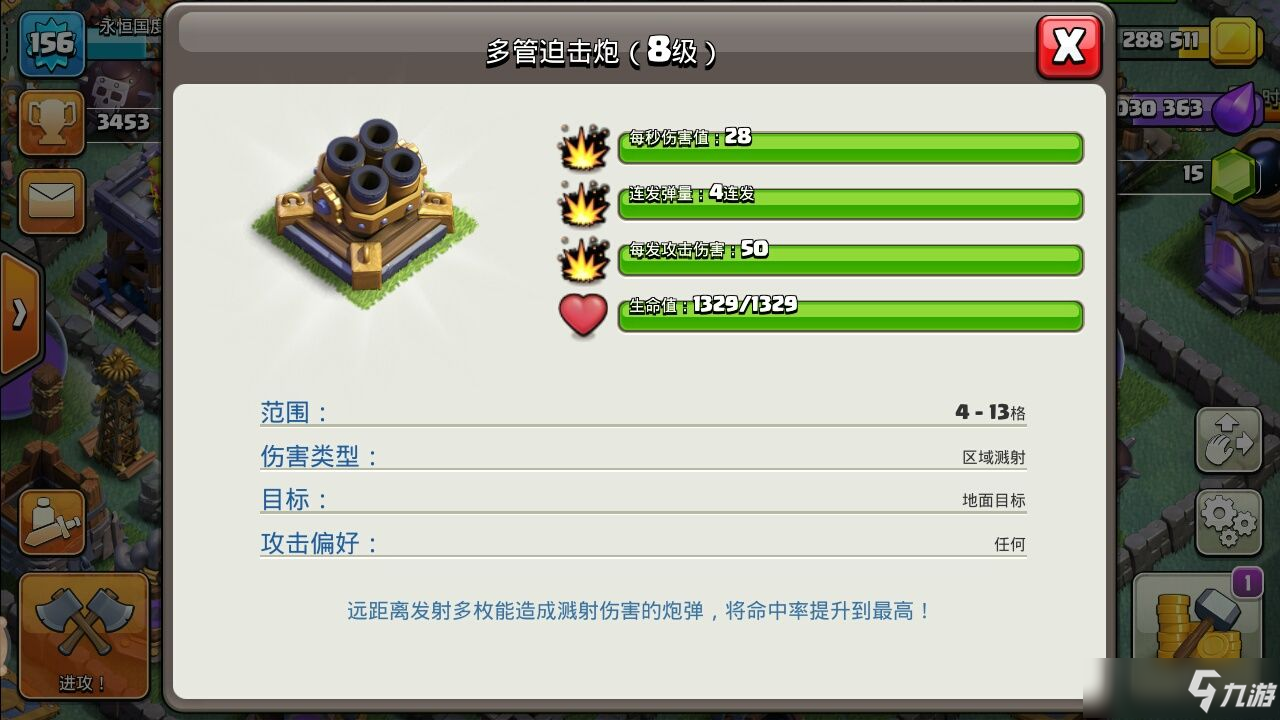The image size is (1280, 720).
Task: Tap the damage per shot 50 bar
Action: 850,259
